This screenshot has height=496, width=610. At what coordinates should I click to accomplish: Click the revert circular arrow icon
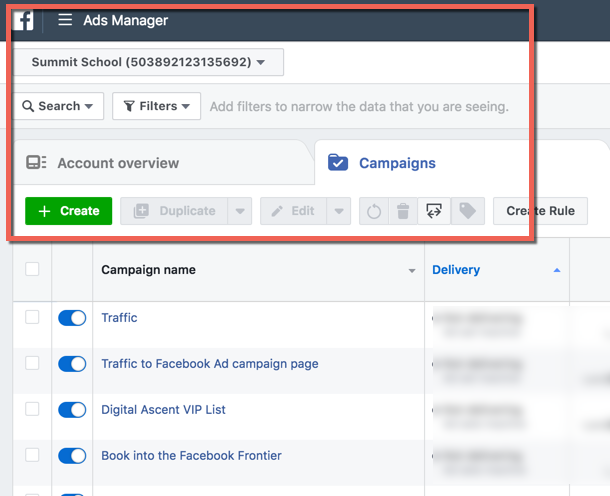[374, 211]
